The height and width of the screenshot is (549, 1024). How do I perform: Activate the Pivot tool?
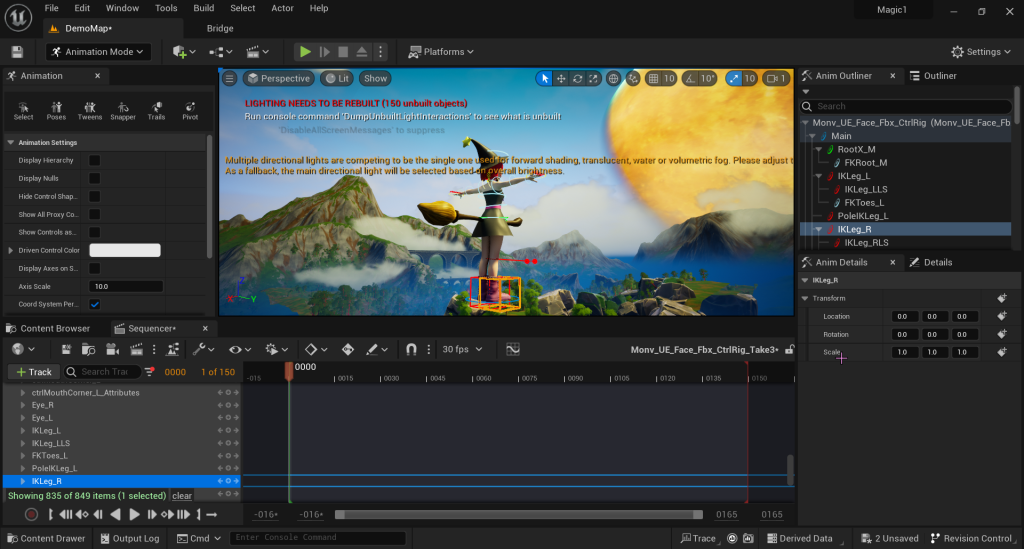(190, 110)
